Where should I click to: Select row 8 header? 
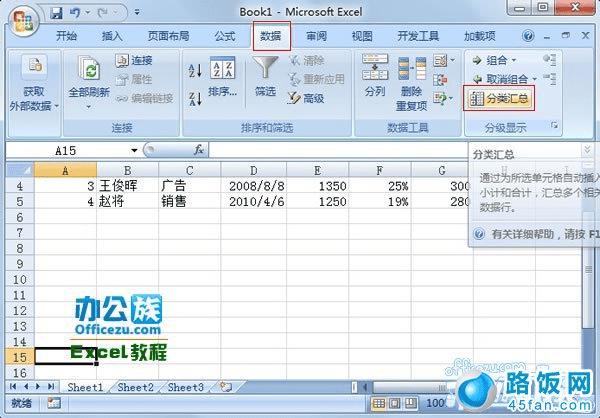(20, 248)
